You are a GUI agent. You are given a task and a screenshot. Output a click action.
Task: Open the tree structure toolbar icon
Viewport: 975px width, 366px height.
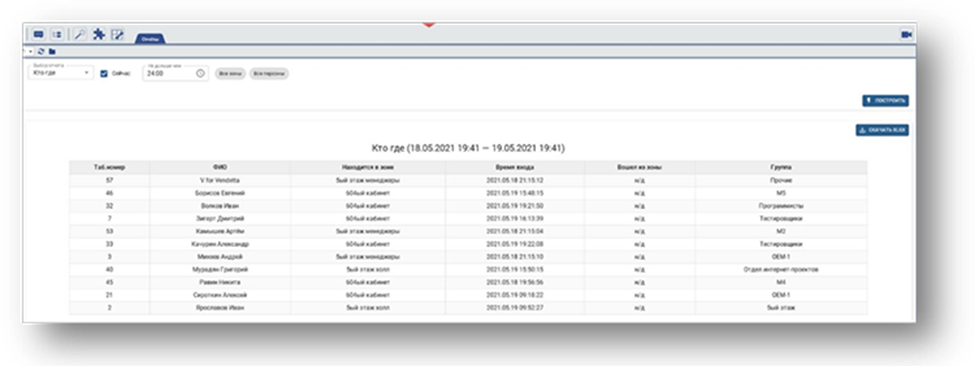57,35
